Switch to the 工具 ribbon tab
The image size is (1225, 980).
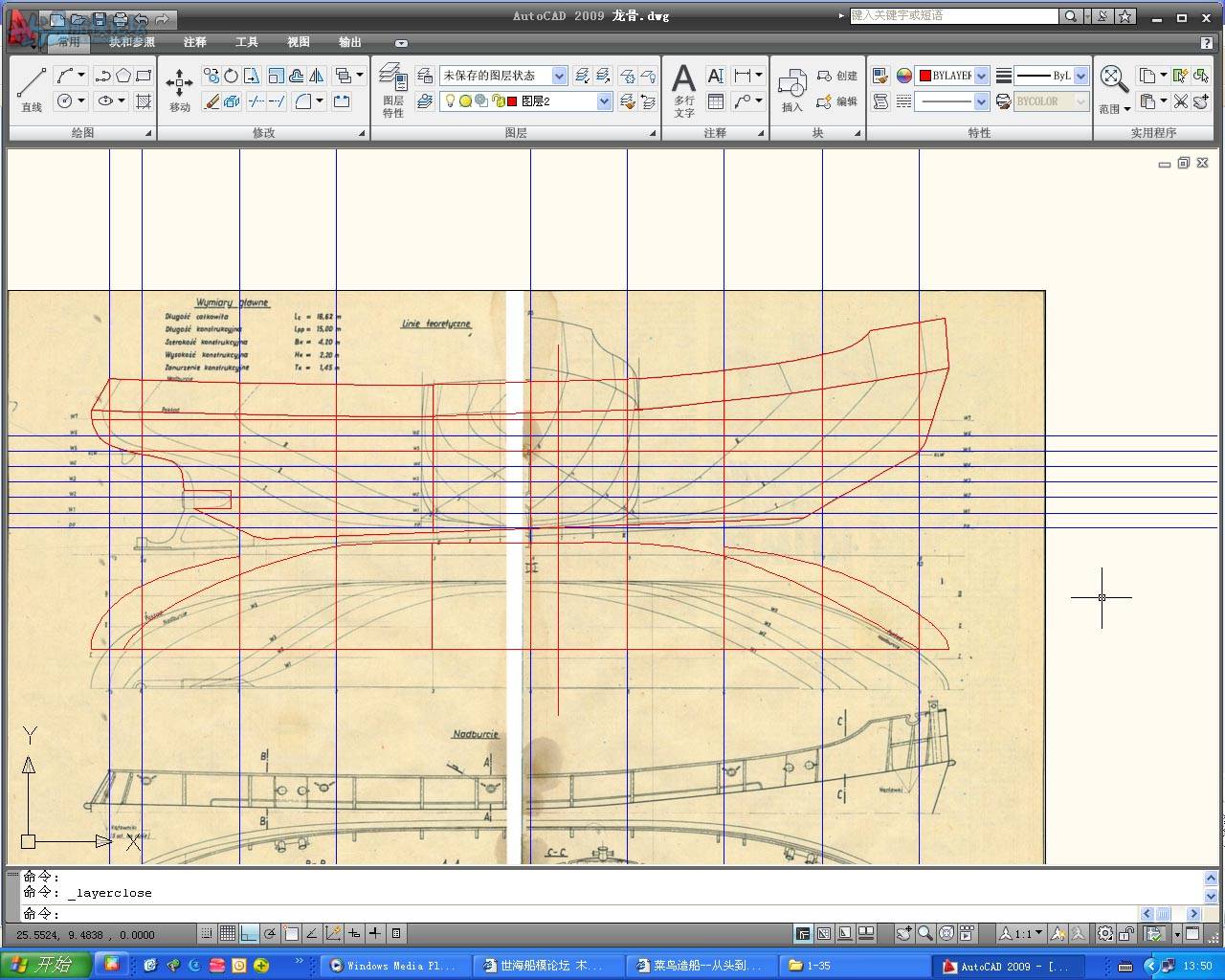pos(247,42)
